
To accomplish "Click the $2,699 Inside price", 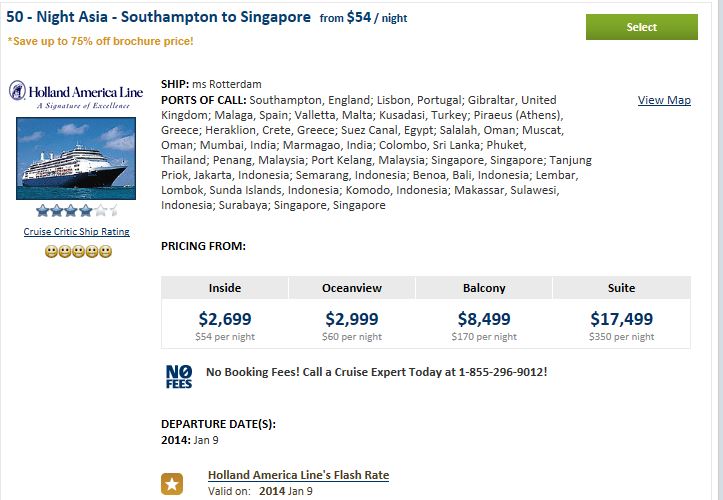I will tap(225, 319).
